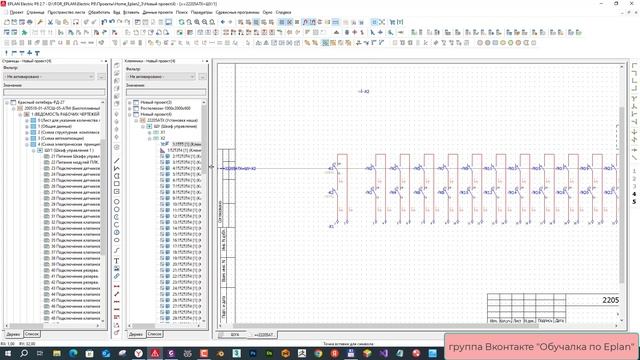Expand the 2 (Схема структурная) node

(x=27, y=132)
